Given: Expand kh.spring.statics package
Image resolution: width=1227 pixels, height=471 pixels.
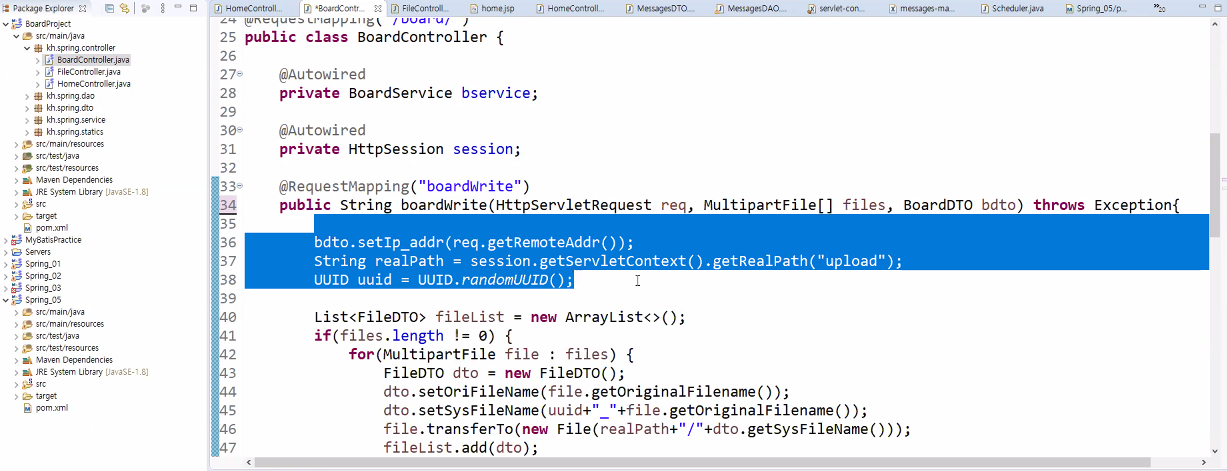Looking at the screenshot, I should tap(27, 132).
